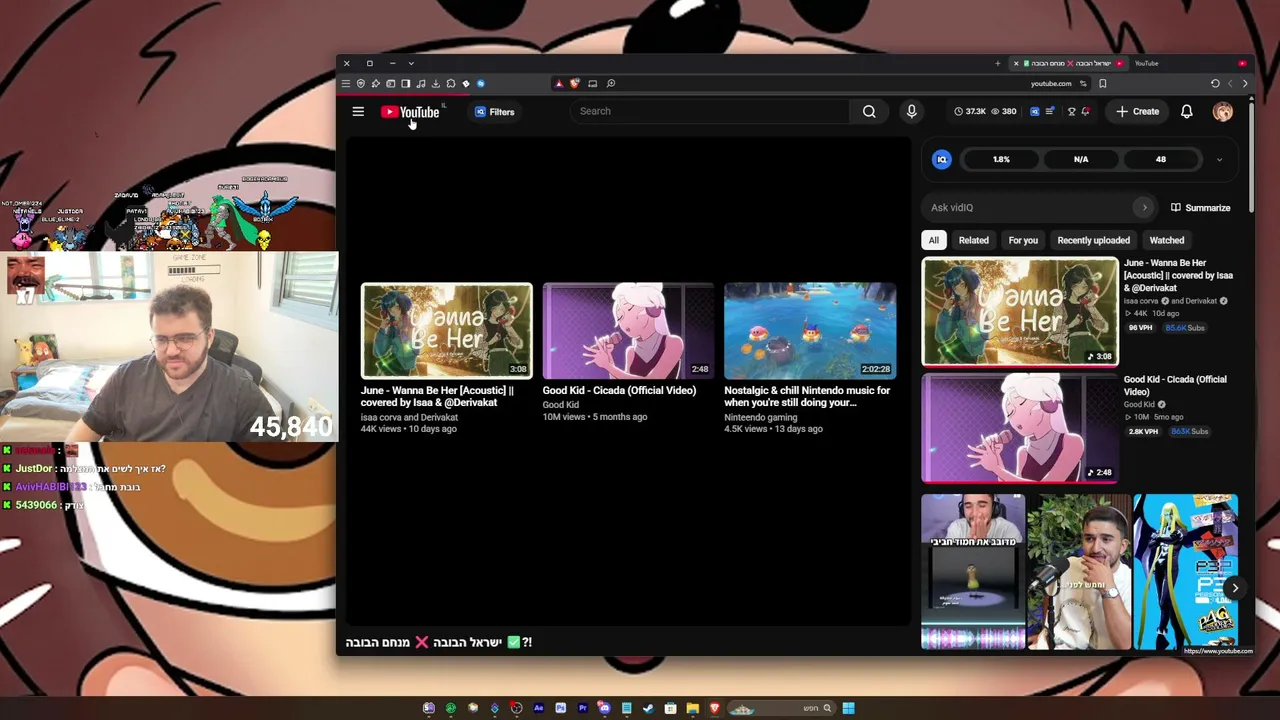Open the vidIQ alerts bell icon
Image resolution: width=1280 pixels, height=720 pixels.
1085,112
